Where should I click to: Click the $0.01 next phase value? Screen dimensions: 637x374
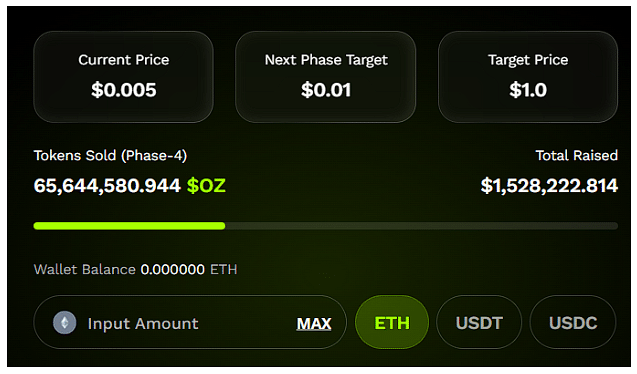tap(326, 90)
